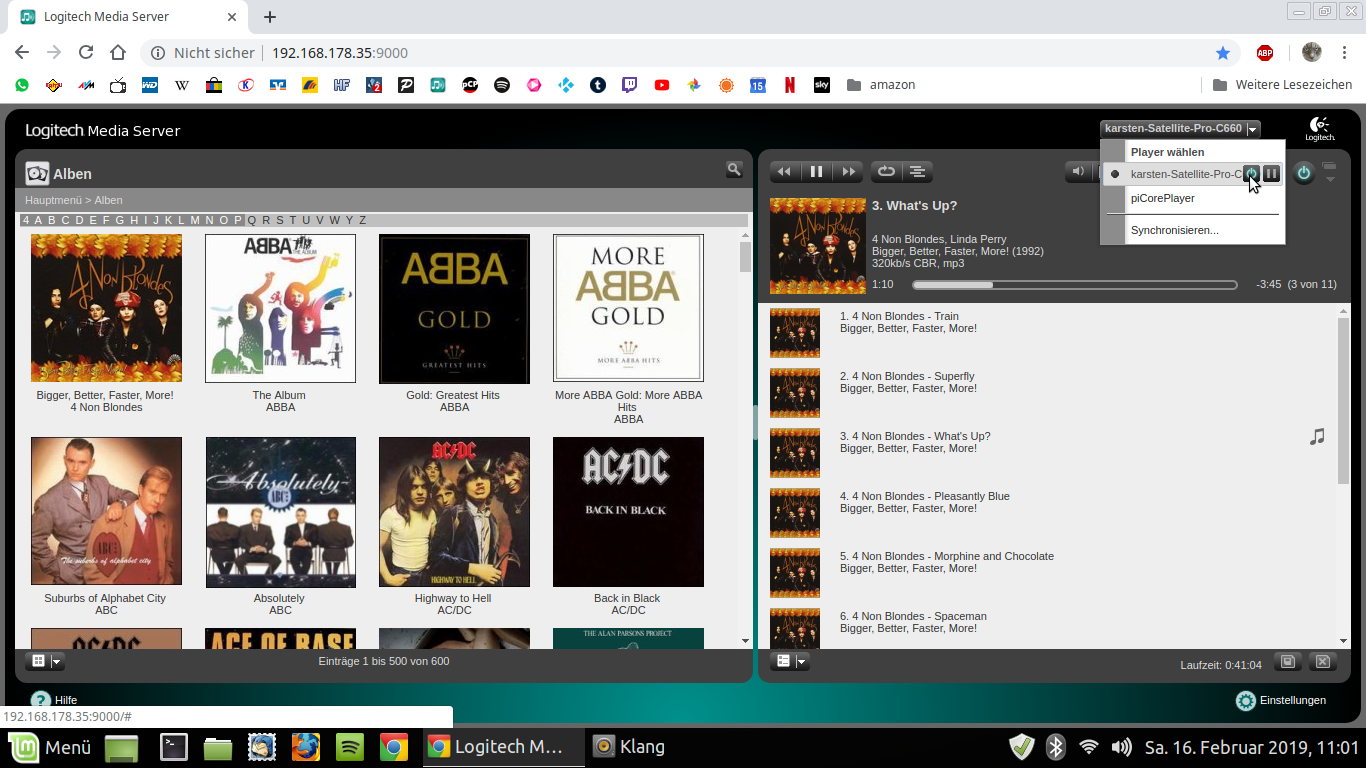Jump to albums starting with letter S
The width and height of the screenshot is (1366, 768).
tap(279, 220)
